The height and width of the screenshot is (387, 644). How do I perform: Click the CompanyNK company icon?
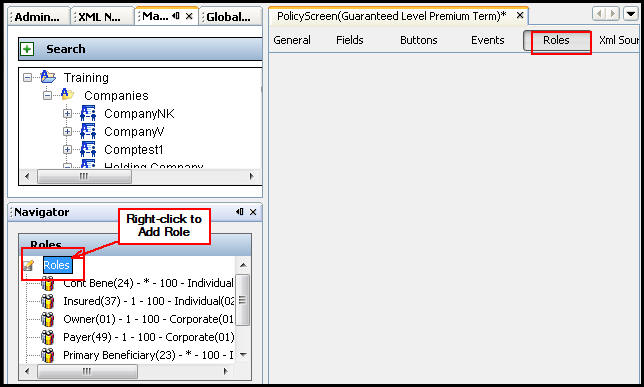[88, 113]
